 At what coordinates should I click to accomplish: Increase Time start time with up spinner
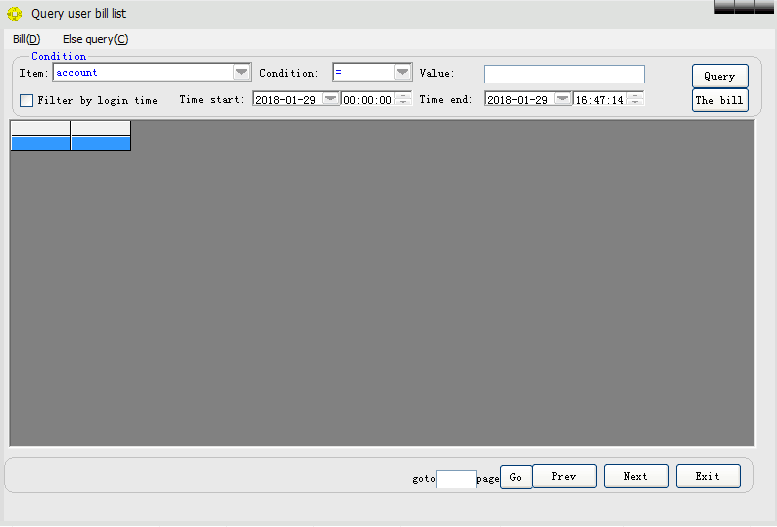(403, 95)
